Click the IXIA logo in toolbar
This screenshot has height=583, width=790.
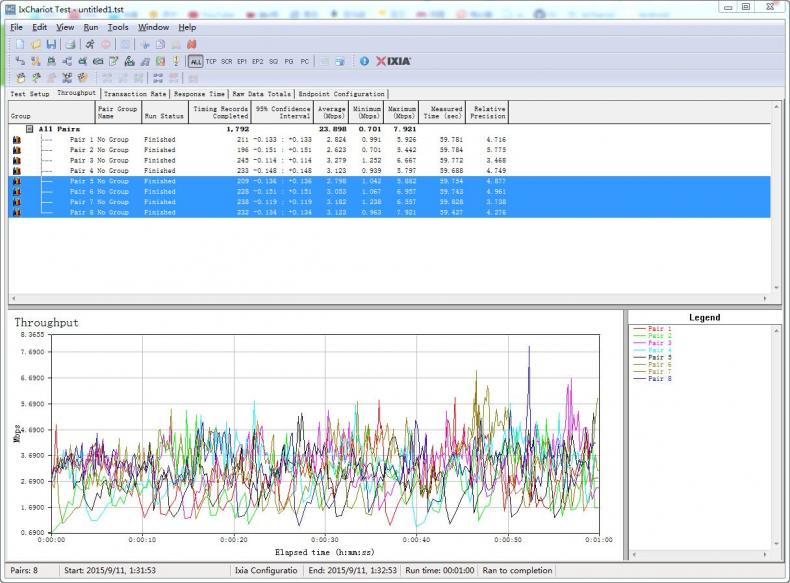coord(393,61)
